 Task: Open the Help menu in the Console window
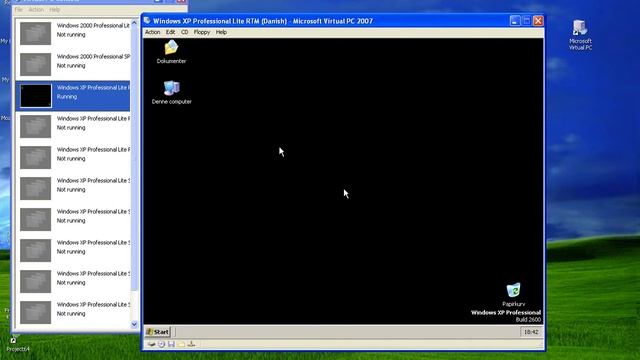click(x=54, y=9)
